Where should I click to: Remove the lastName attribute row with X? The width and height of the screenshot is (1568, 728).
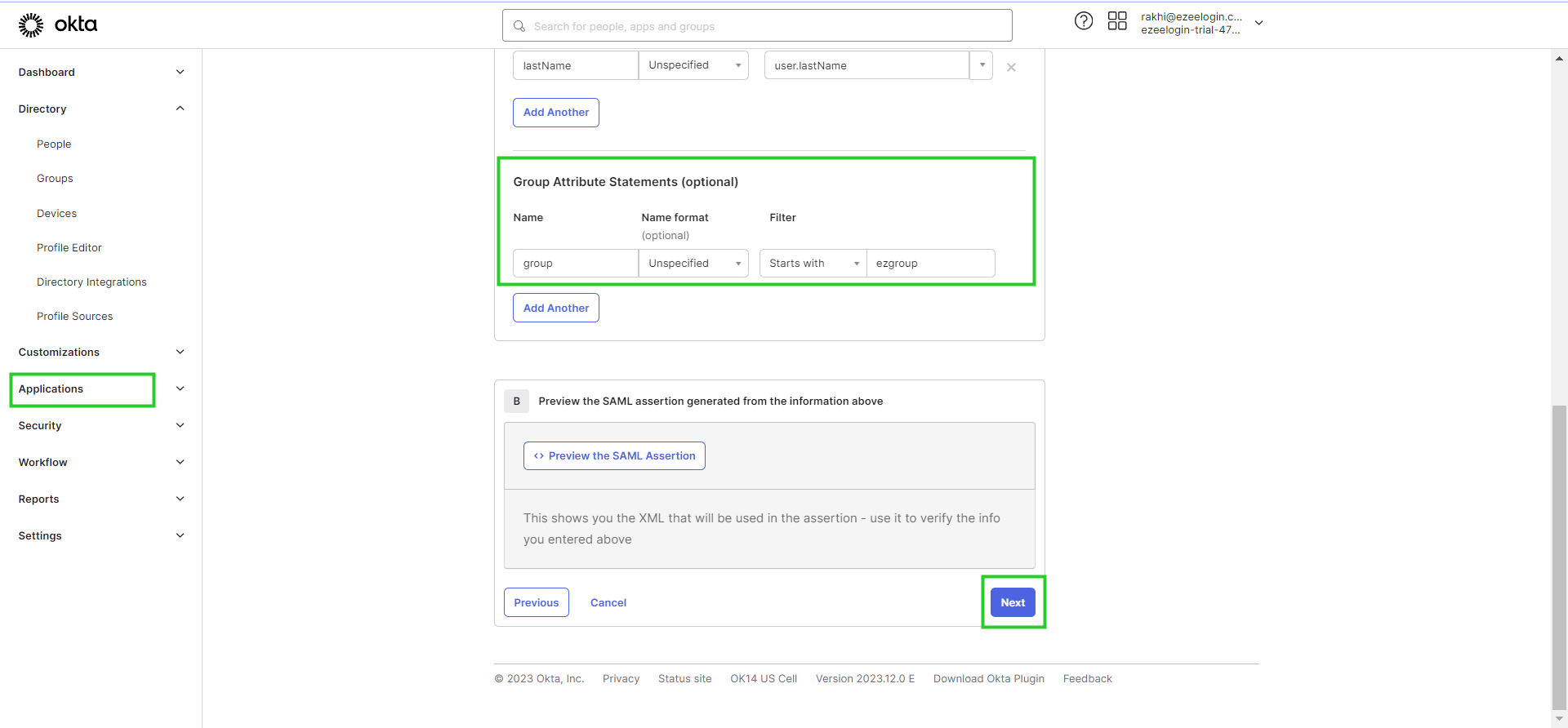pos(1011,67)
